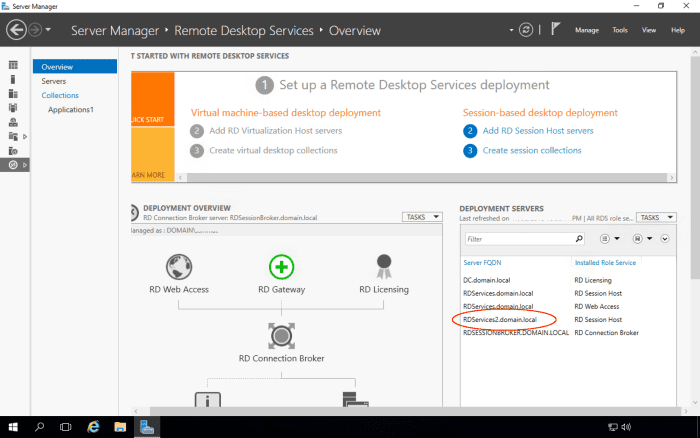The image size is (700, 438).
Task: Open the IIS role sidebar icon
Action: click(x=13, y=151)
